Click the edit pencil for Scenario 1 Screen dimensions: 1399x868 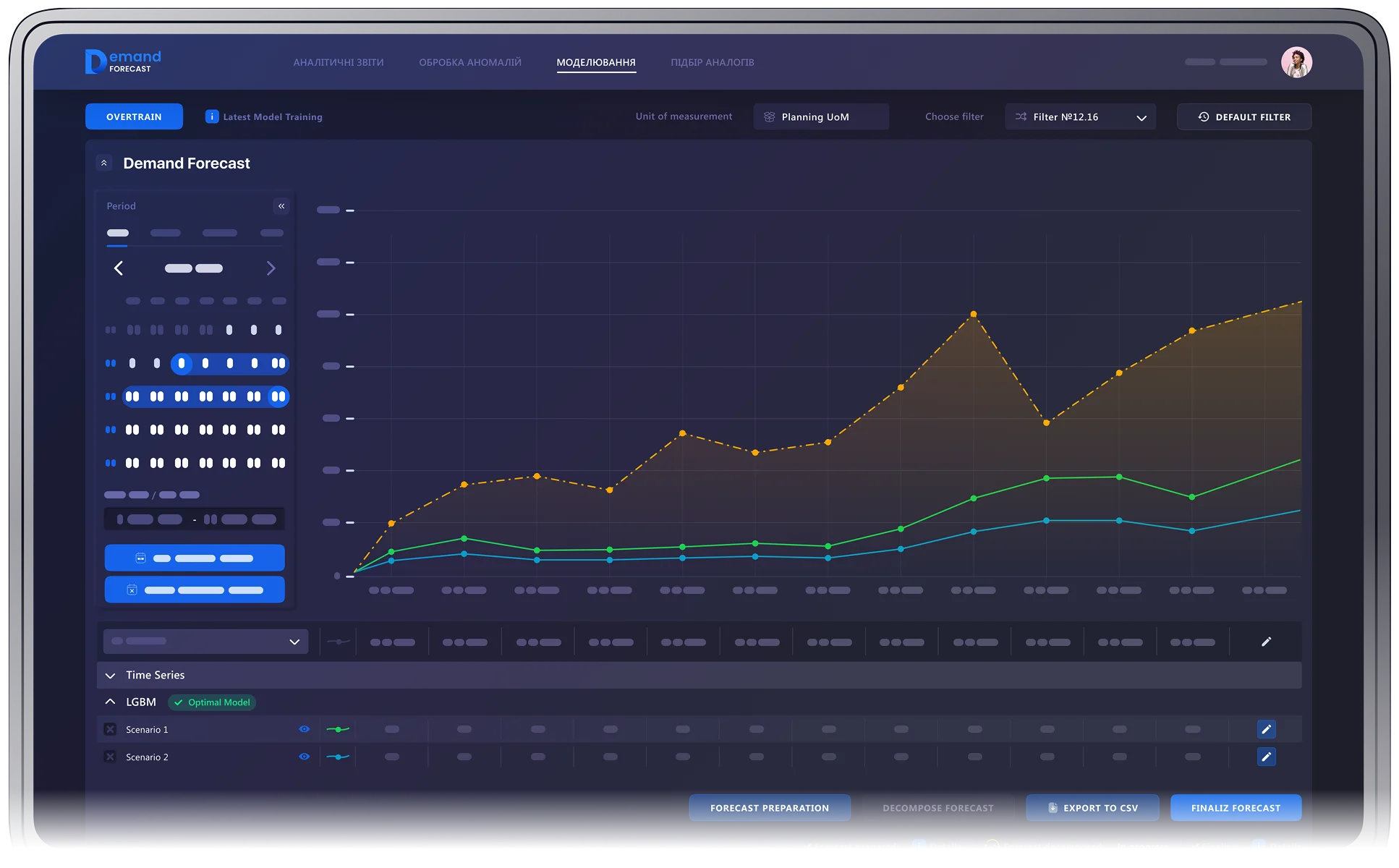1266,729
